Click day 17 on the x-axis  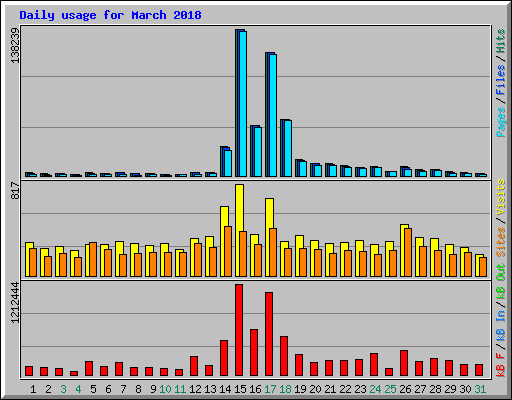coord(270,389)
